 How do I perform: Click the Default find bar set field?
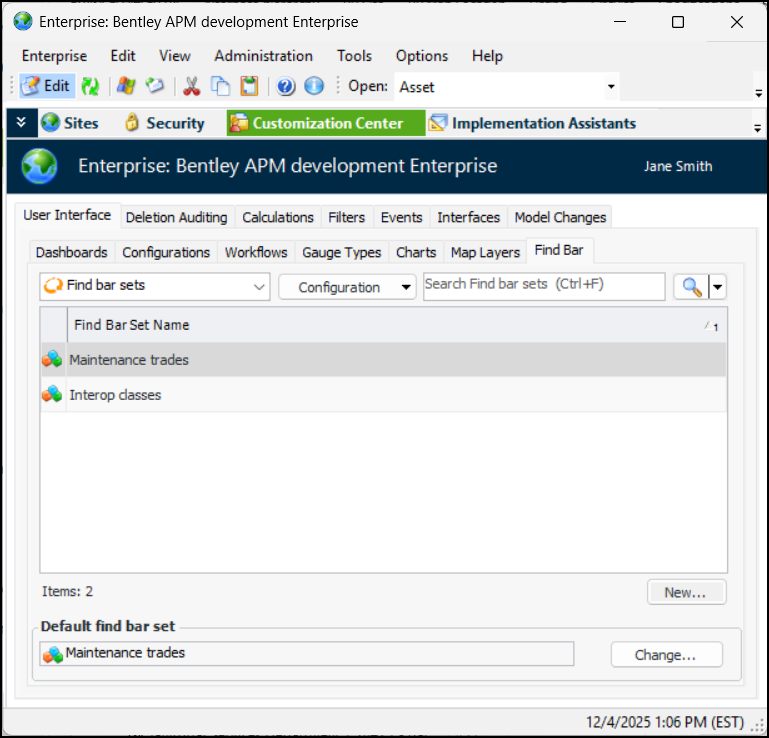307,654
